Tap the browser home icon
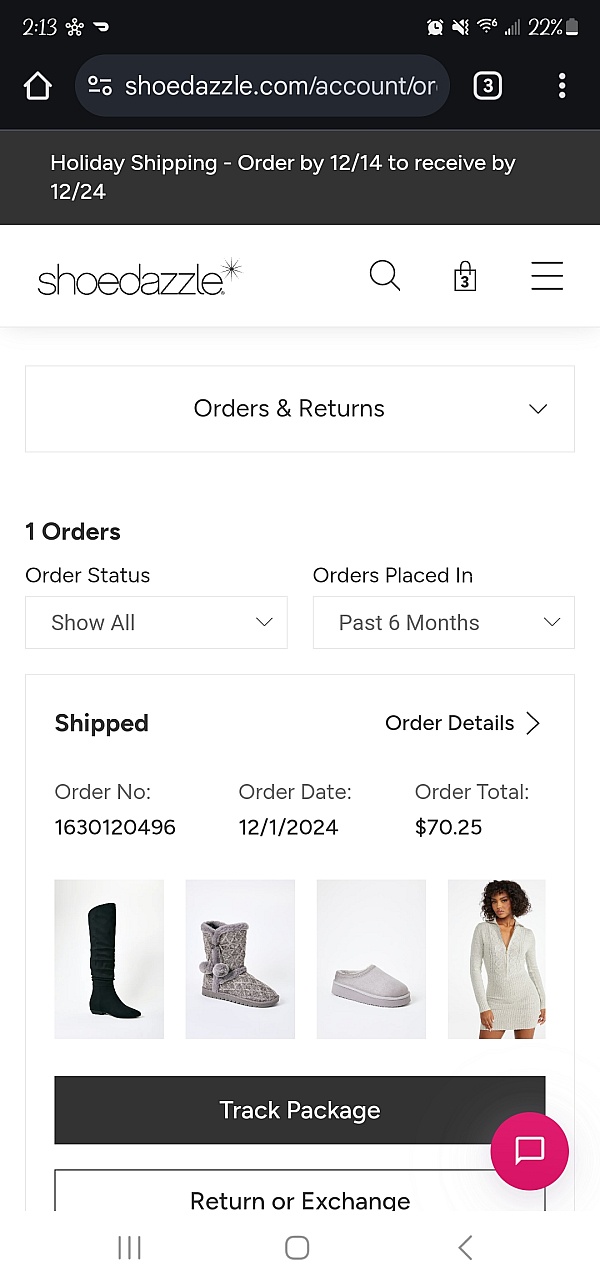 tap(38, 86)
